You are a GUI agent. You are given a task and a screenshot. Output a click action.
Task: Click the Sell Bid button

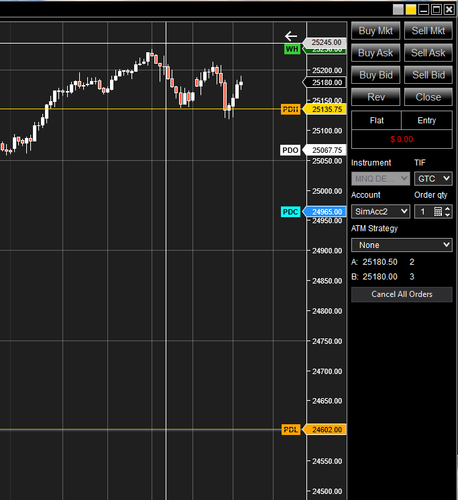428,75
